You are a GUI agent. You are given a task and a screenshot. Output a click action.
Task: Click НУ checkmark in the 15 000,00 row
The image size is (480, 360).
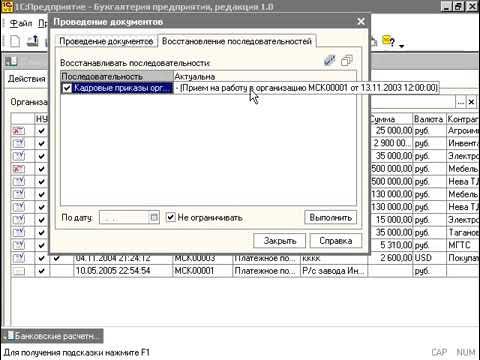click(x=41, y=220)
